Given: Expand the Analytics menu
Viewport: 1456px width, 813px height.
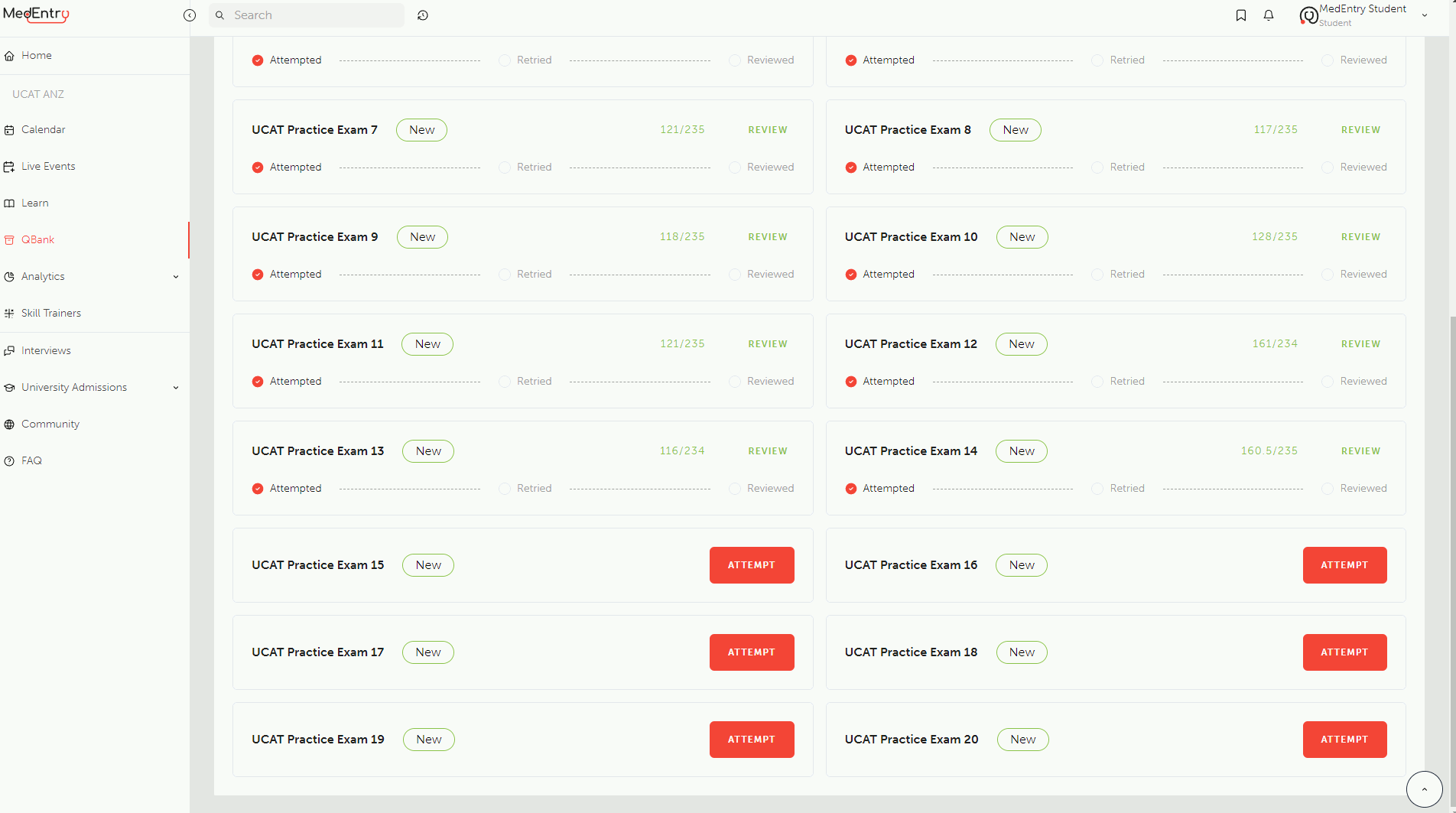Looking at the screenshot, I should 44,276.
